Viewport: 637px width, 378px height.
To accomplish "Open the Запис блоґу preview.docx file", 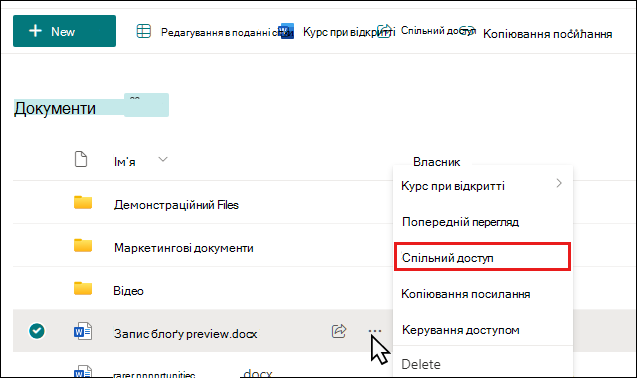I will (185, 334).
